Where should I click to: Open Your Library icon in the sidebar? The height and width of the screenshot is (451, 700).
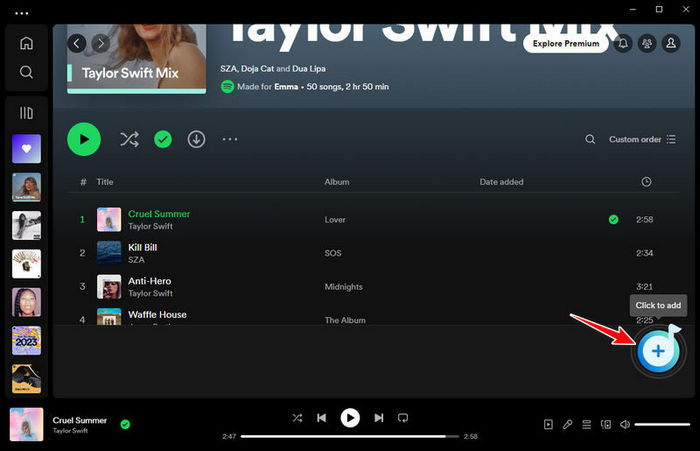[26, 113]
